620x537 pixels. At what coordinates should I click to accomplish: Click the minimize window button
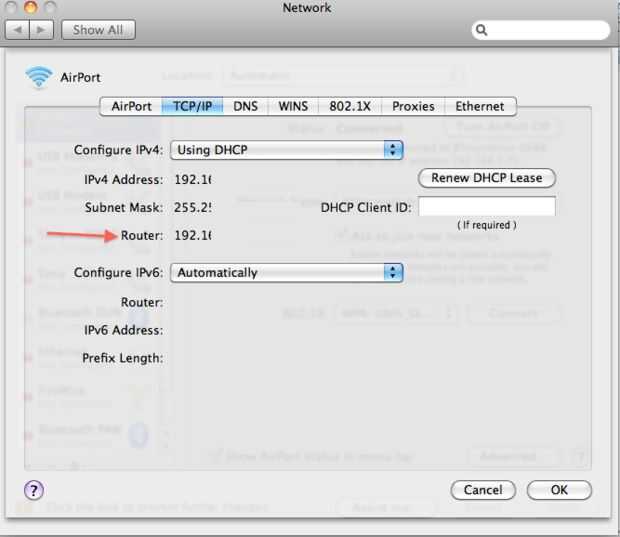(31, 7)
